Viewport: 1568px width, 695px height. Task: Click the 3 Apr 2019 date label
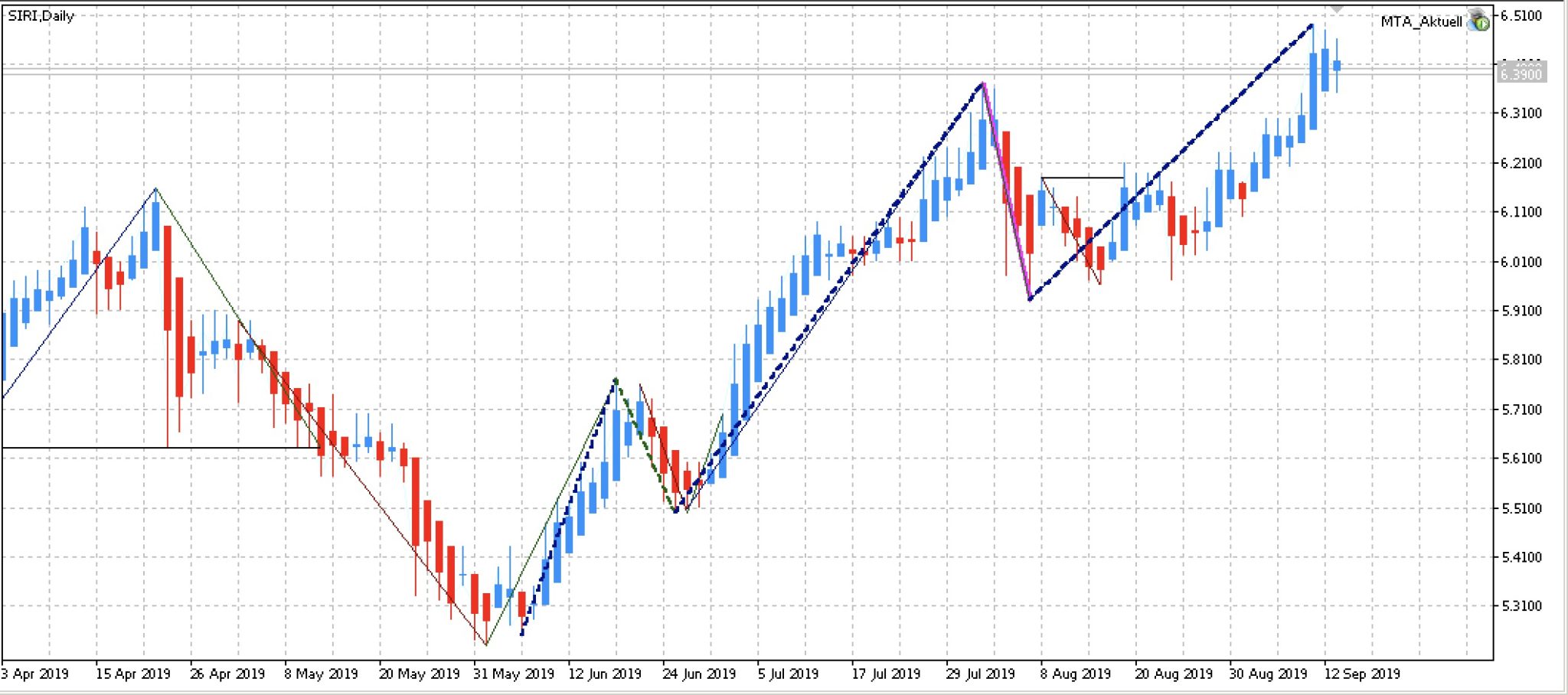click(x=35, y=674)
